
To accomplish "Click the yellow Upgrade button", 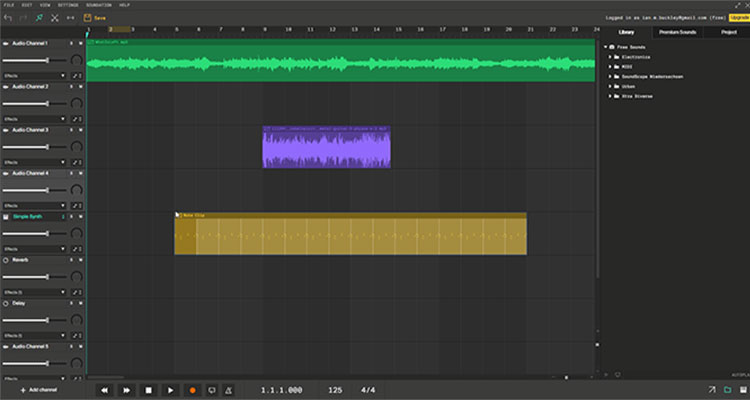I will click(739, 18).
